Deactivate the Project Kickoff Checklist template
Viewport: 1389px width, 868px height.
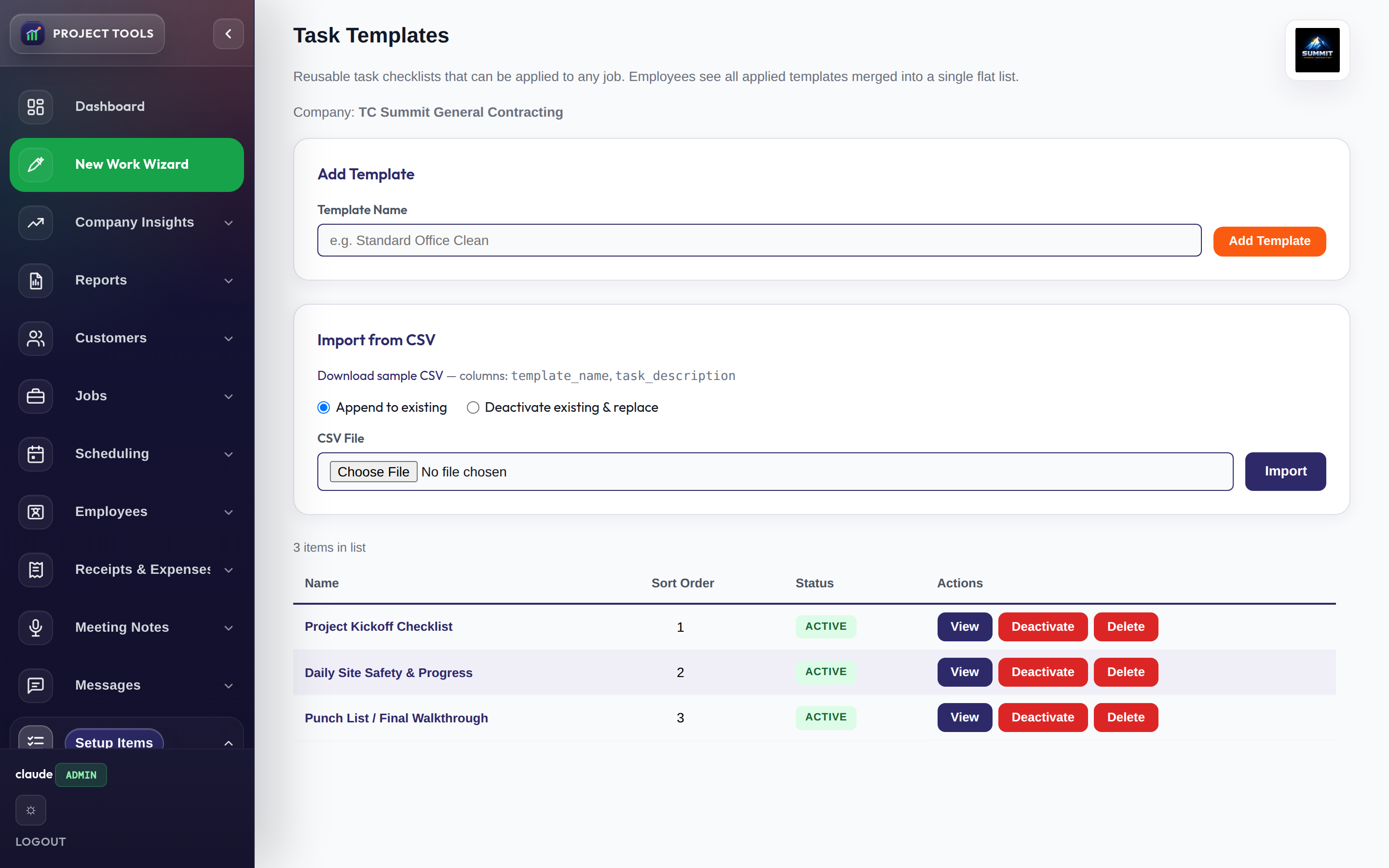[1042, 627]
